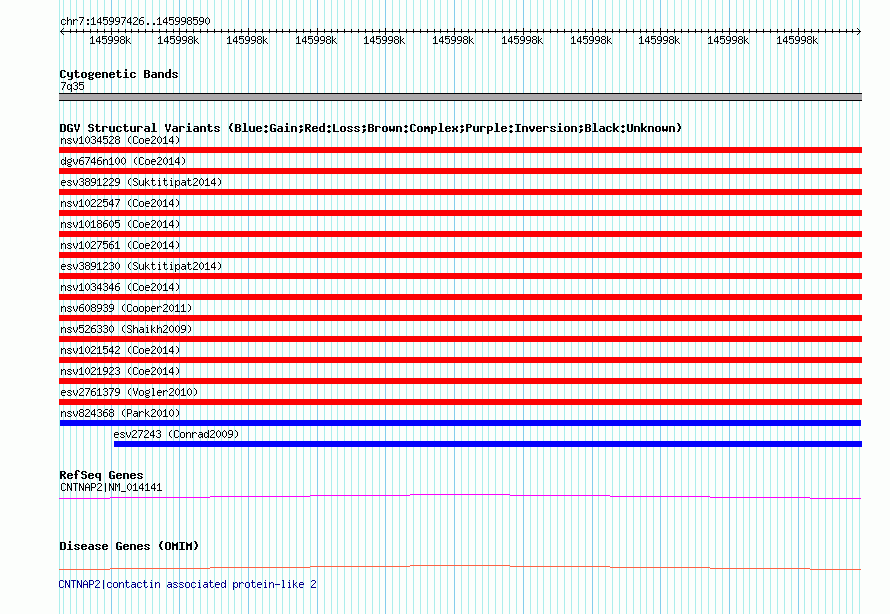This screenshot has width=890, height=614.
Task: Click variant label nsv1021542 (Coe2014)
Action: 120,350
